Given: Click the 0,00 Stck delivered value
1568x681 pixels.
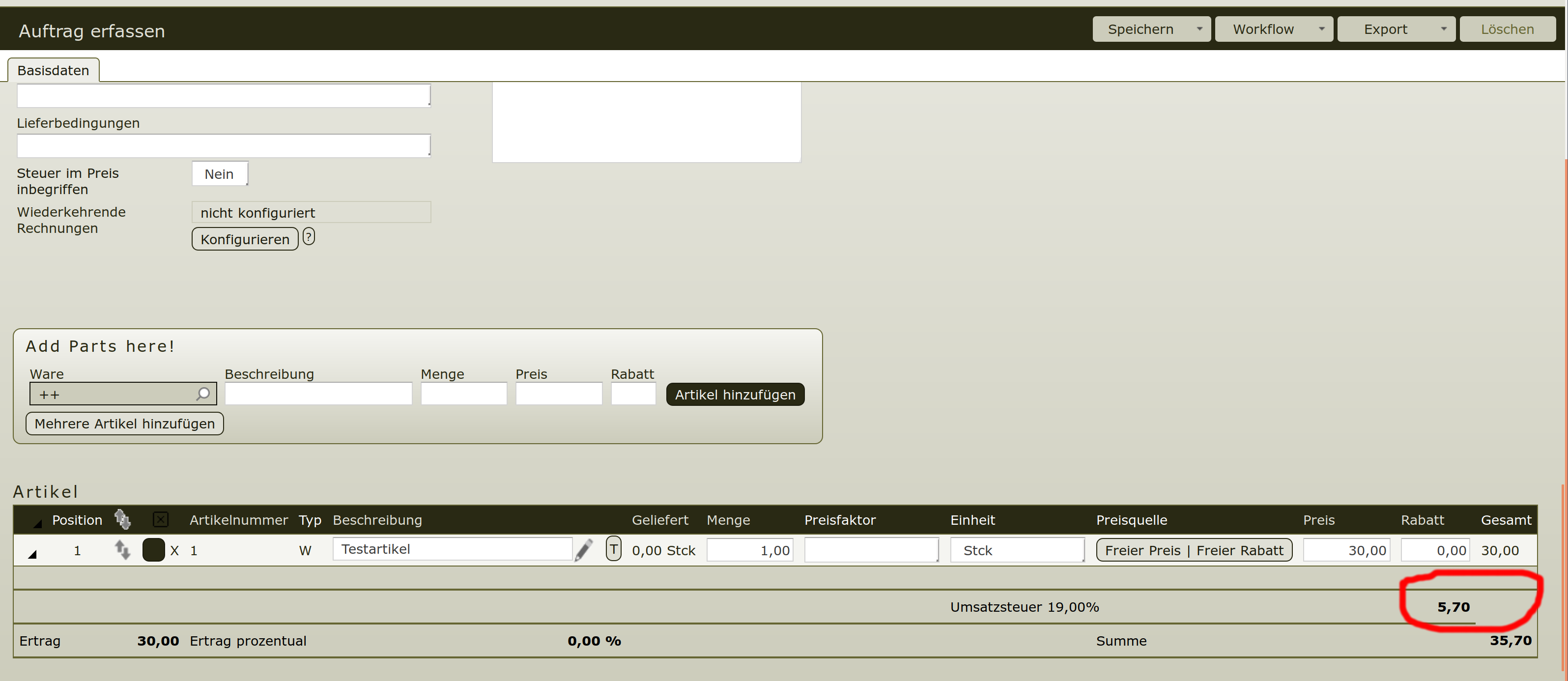Looking at the screenshot, I should pyautogui.click(x=663, y=551).
